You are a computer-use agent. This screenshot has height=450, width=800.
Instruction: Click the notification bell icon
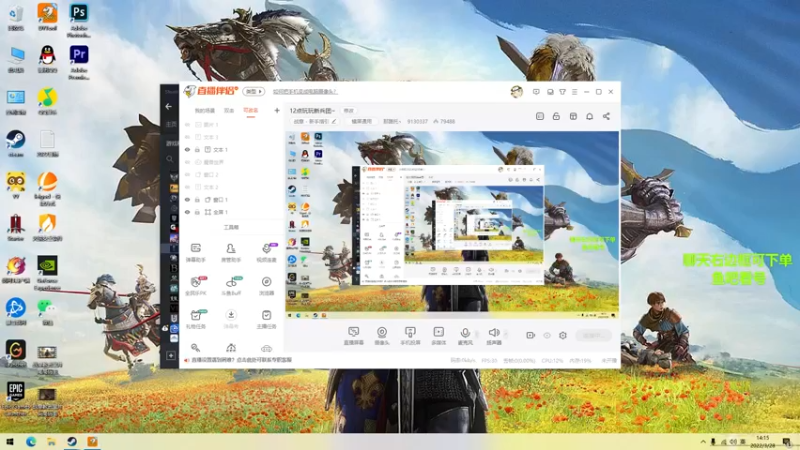point(589,116)
